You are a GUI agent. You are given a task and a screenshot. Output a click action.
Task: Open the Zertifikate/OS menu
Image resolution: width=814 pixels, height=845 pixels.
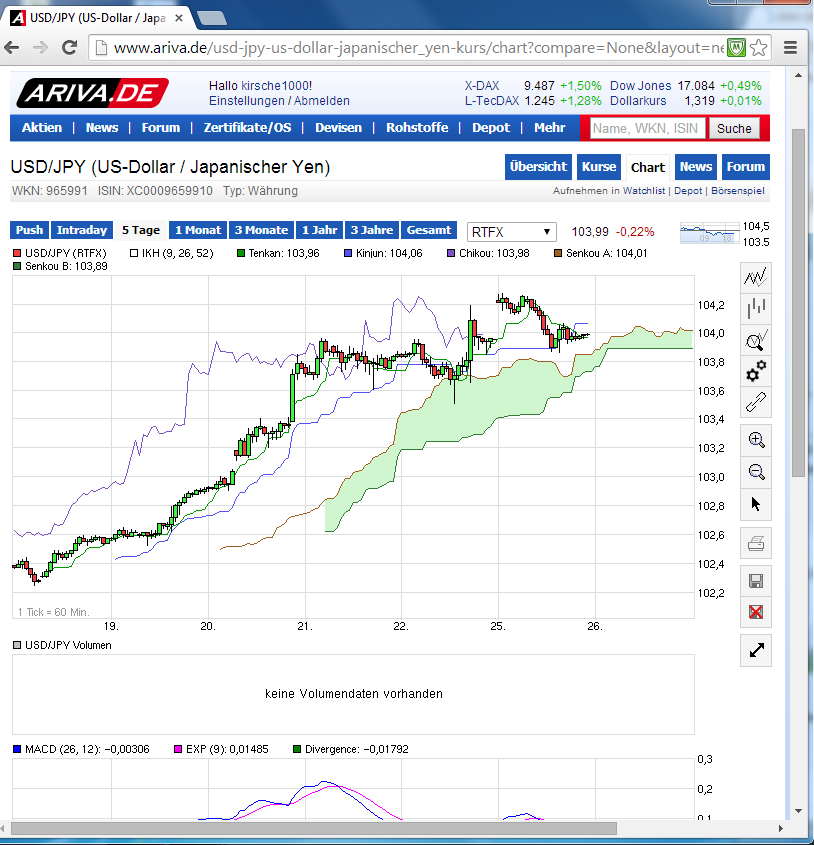247,128
